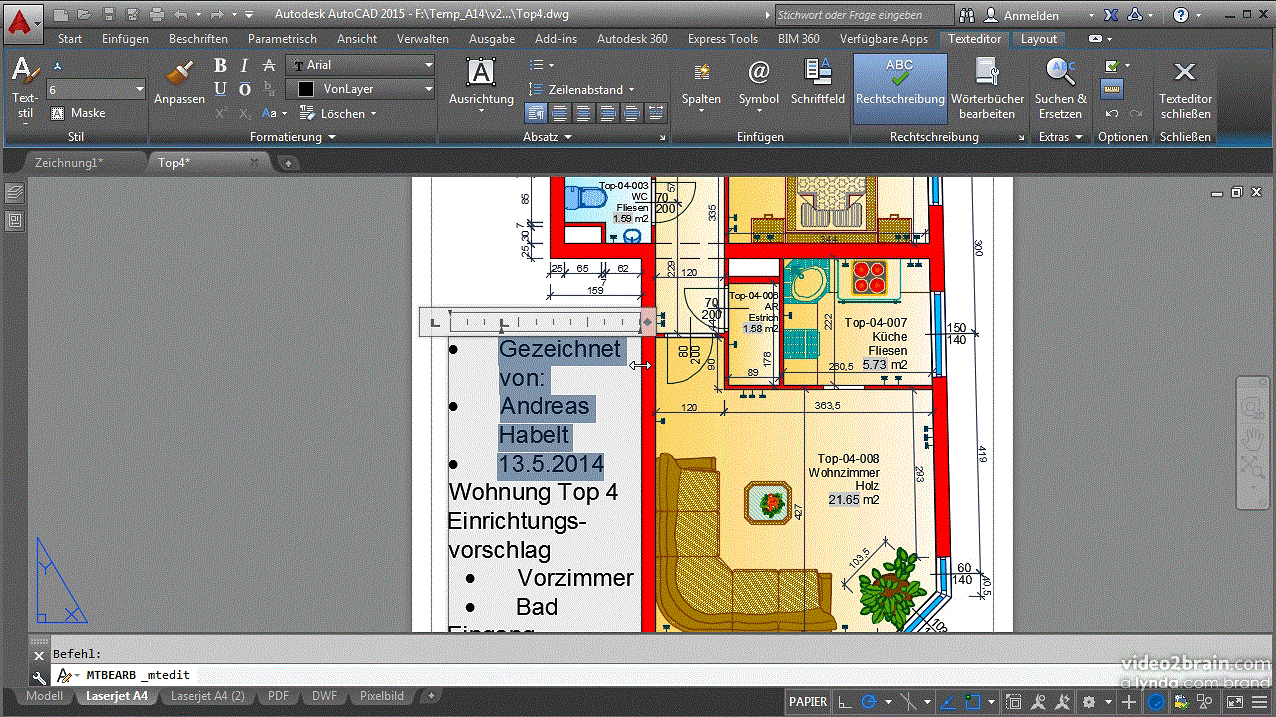Switch to the Modell layout tab

click(x=44, y=696)
